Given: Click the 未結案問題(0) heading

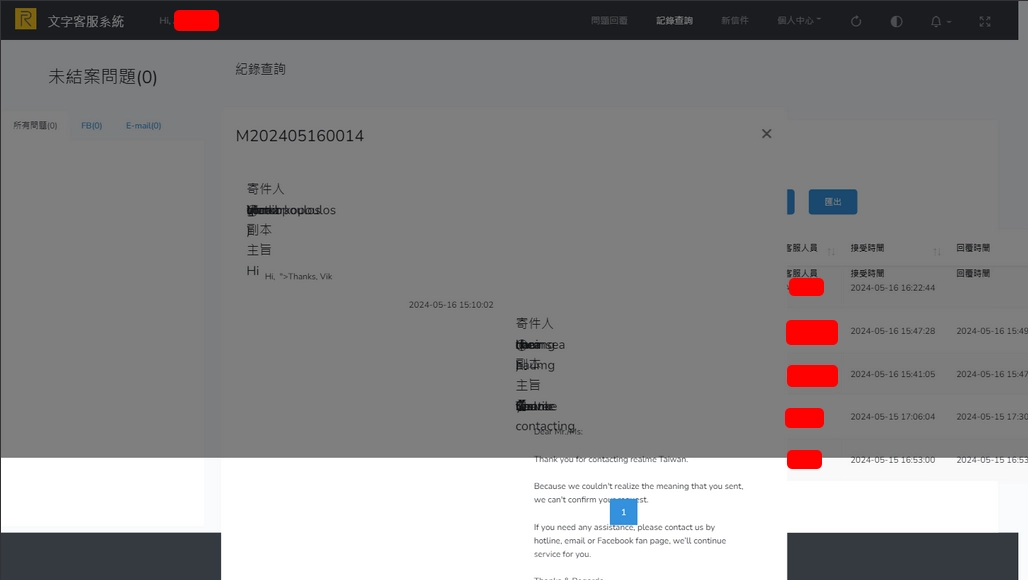Looking at the screenshot, I should point(102,77).
